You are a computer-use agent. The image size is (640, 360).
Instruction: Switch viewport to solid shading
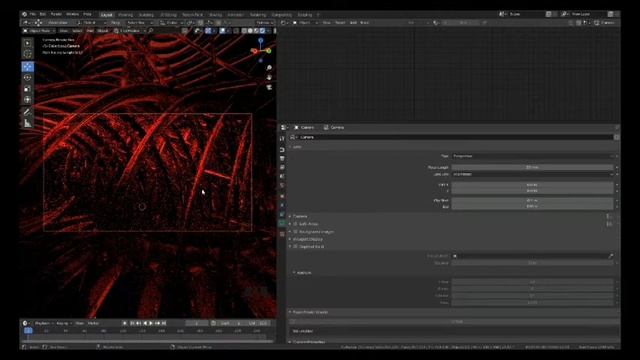pos(250,31)
